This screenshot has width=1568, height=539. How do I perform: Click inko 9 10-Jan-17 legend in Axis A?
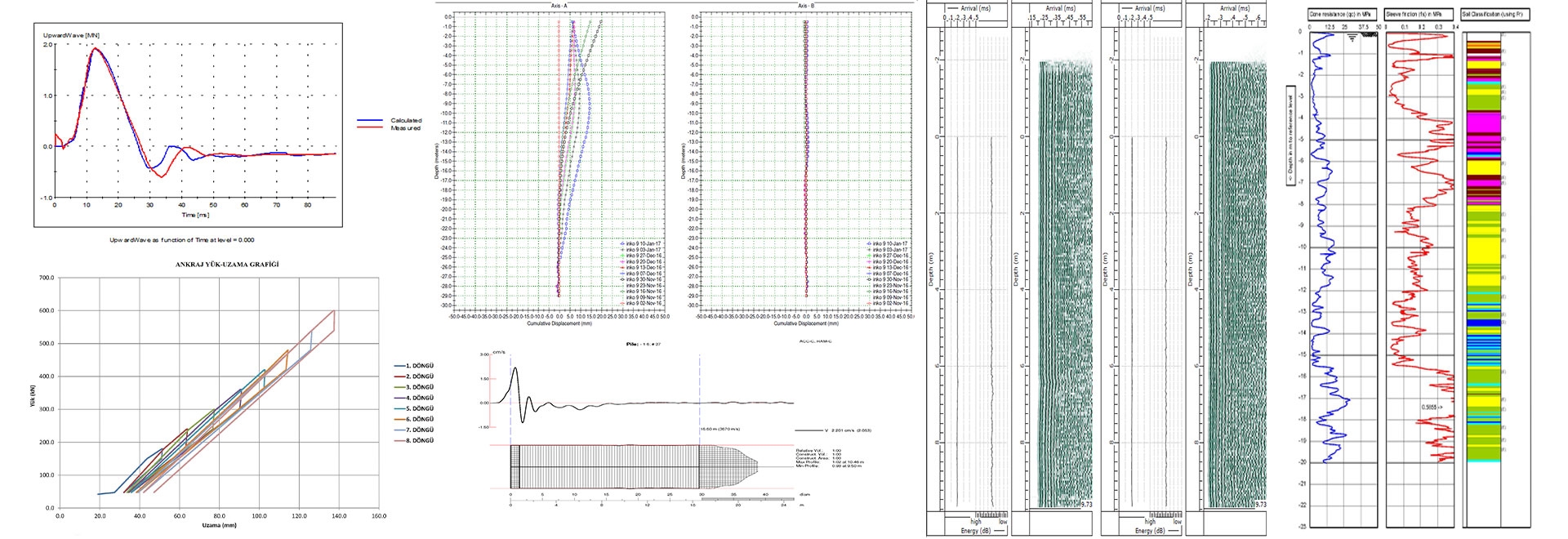click(x=644, y=244)
